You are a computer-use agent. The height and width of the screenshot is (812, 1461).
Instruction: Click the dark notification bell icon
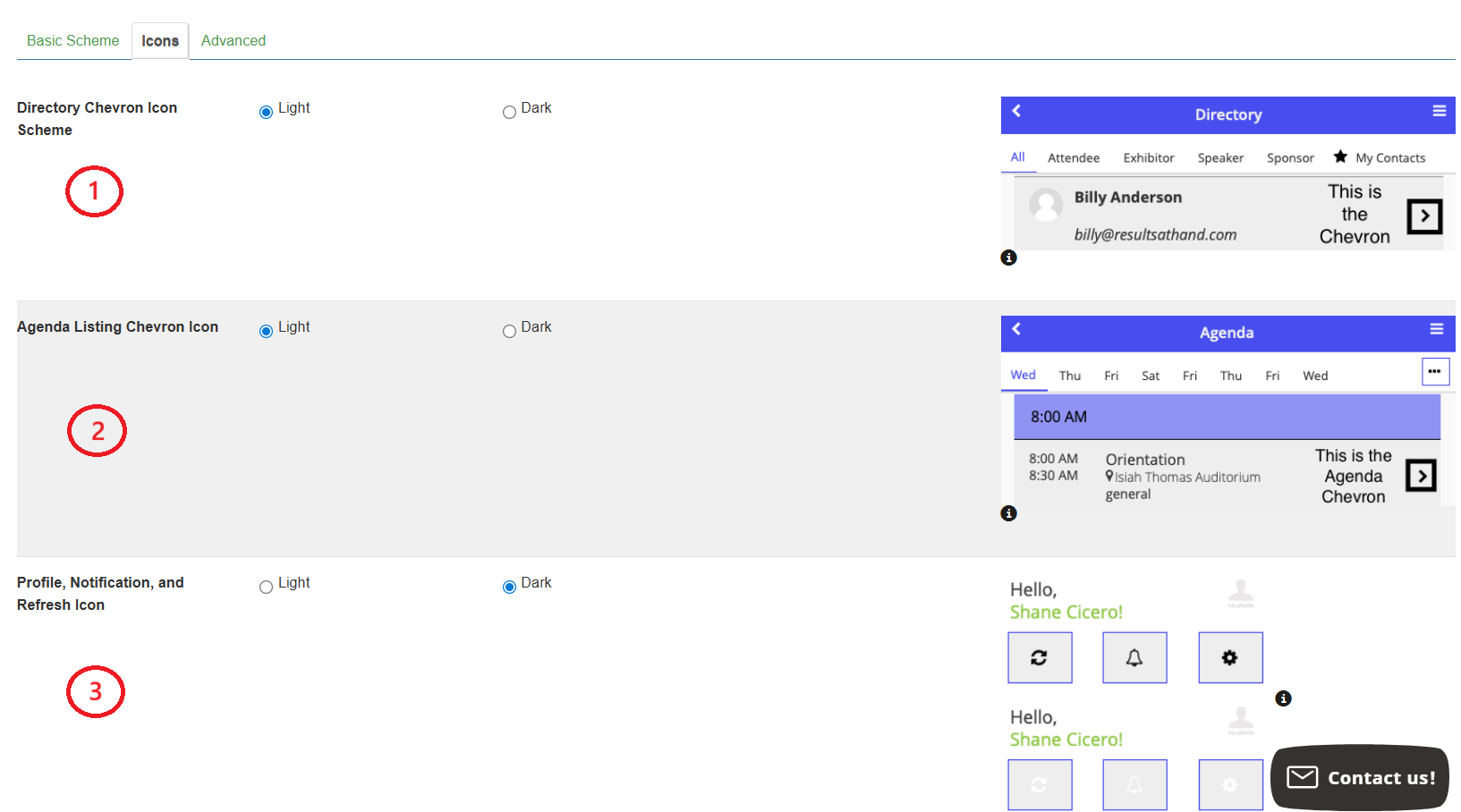(x=1134, y=657)
